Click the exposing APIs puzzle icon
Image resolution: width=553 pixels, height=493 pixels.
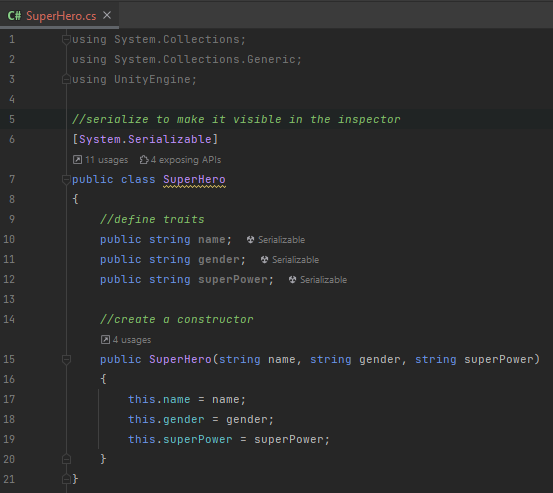144,160
